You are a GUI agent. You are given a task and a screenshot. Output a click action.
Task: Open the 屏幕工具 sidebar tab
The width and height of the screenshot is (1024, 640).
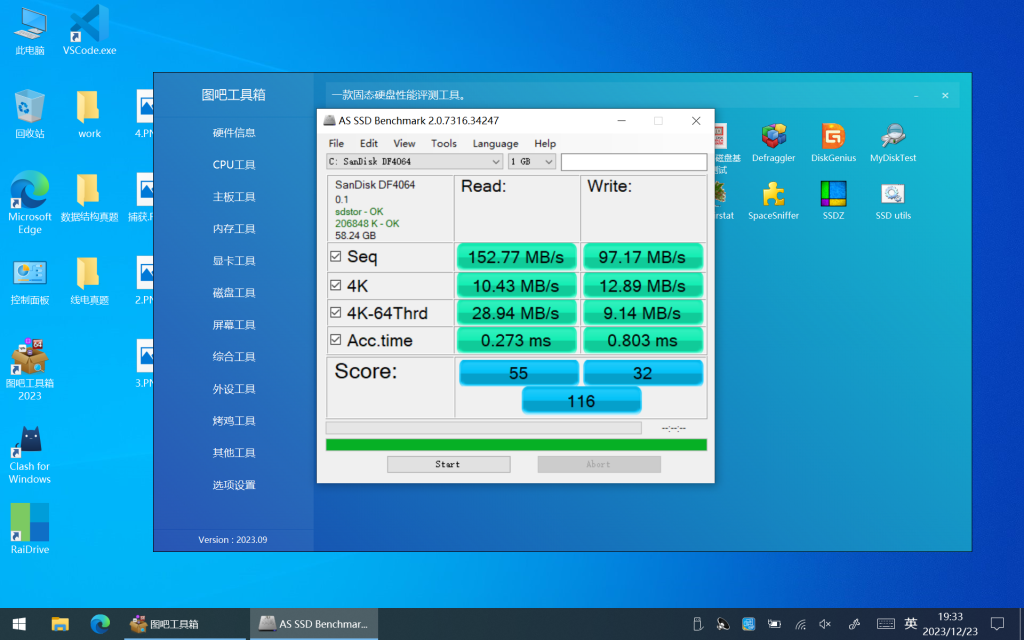coord(234,325)
